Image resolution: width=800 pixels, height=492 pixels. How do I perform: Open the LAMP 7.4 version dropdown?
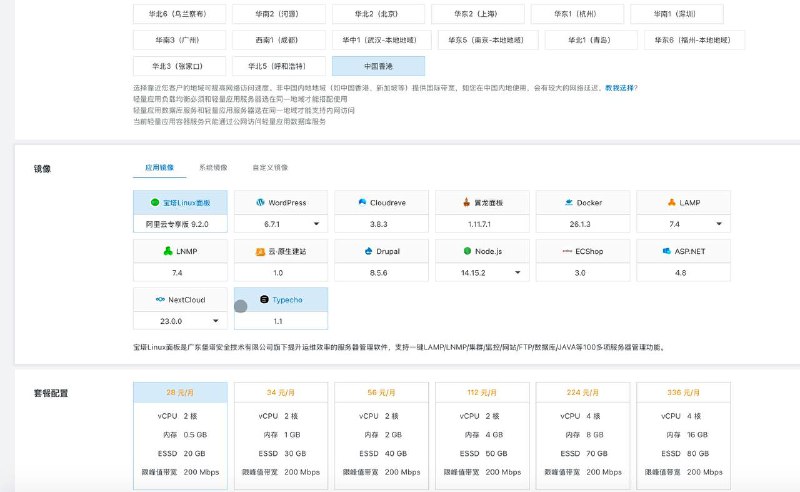point(719,224)
